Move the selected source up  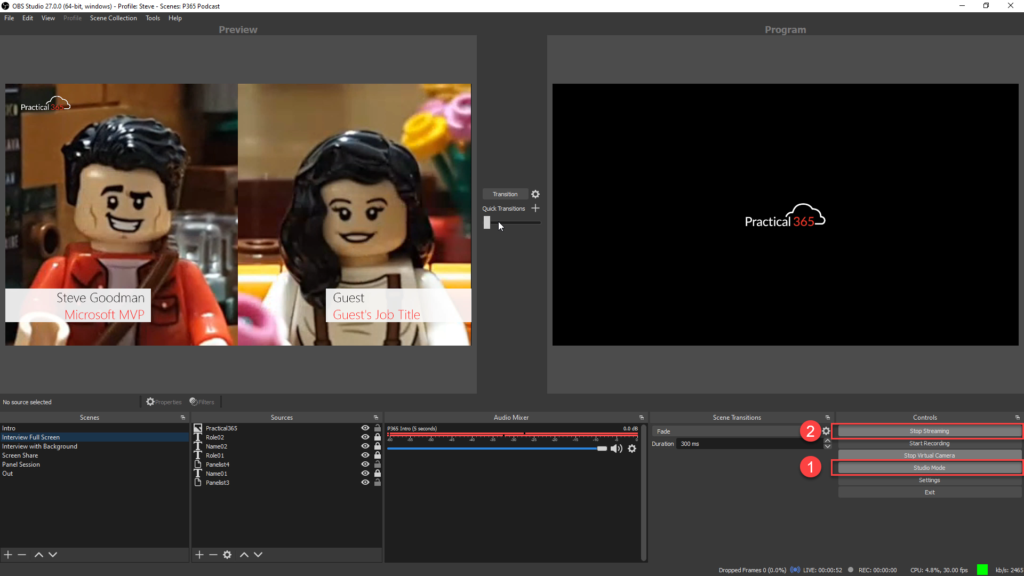244,554
